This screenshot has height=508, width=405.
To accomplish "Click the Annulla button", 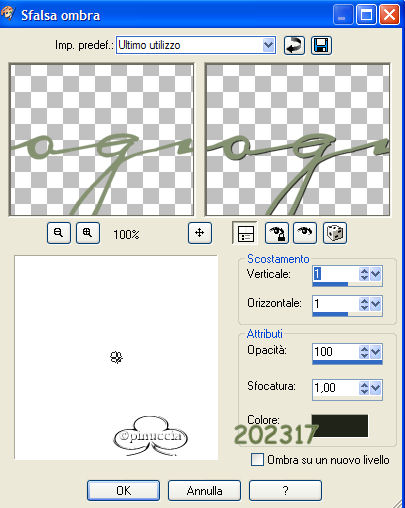I will [204, 490].
